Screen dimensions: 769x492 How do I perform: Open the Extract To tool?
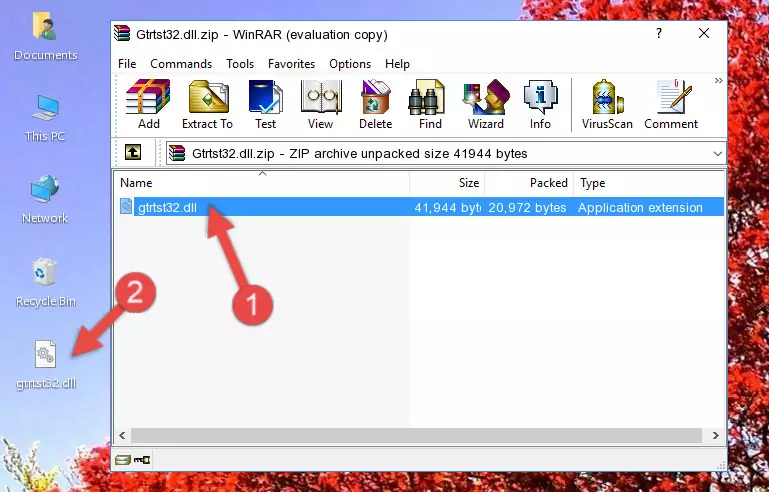pyautogui.click(x=207, y=104)
